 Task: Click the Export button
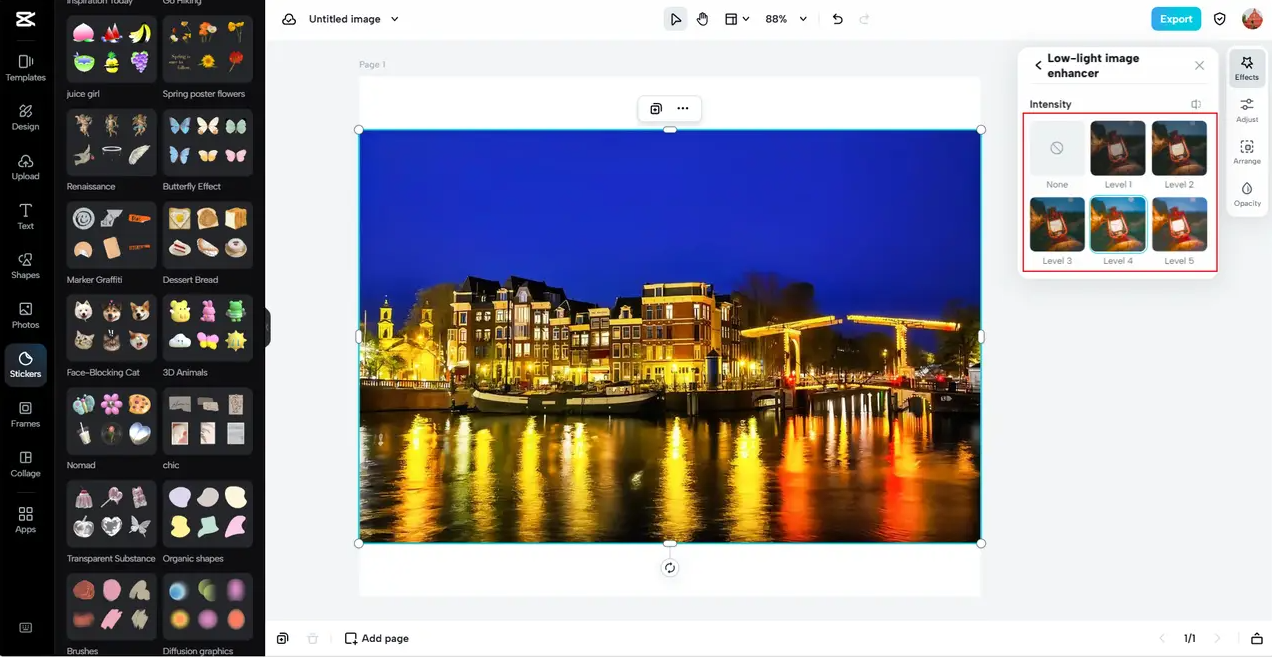1175,19
